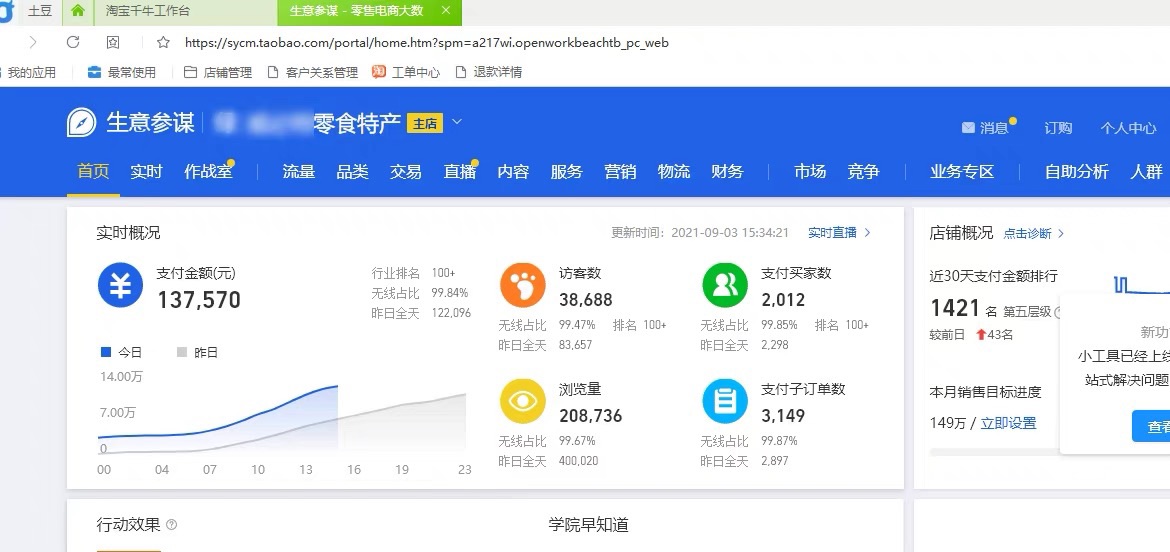1170x552 pixels.
Task: Click help icon beside 行动效果
Action: pyautogui.click(x=172, y=525)
